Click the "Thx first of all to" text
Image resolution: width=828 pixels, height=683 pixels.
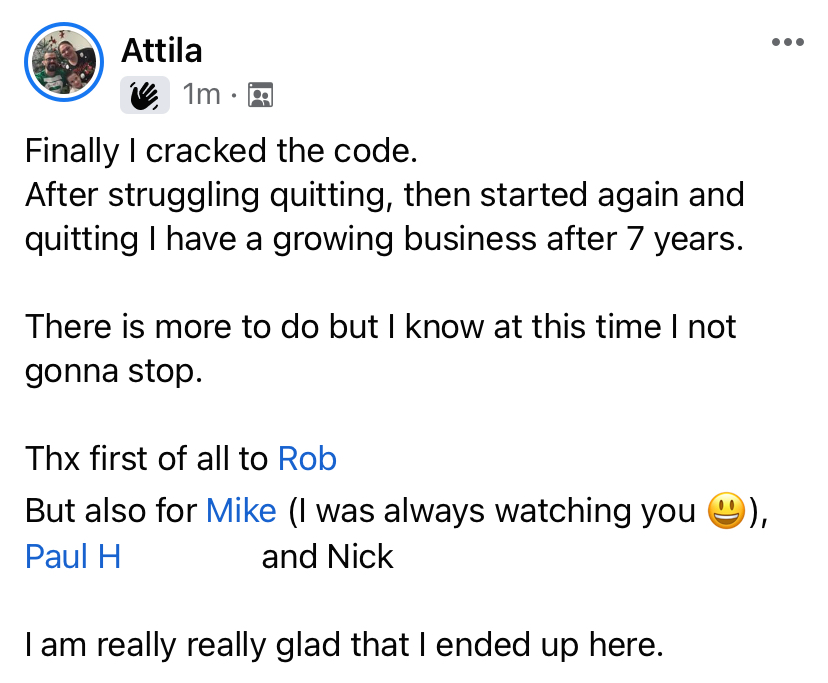147,459
